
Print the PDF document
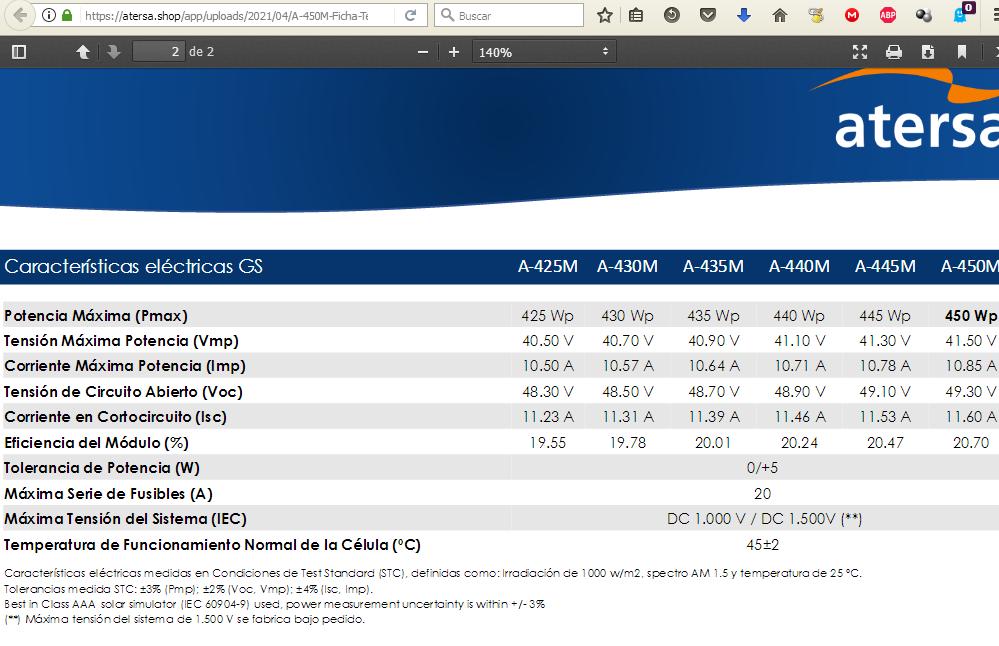[x=894, y=52]
